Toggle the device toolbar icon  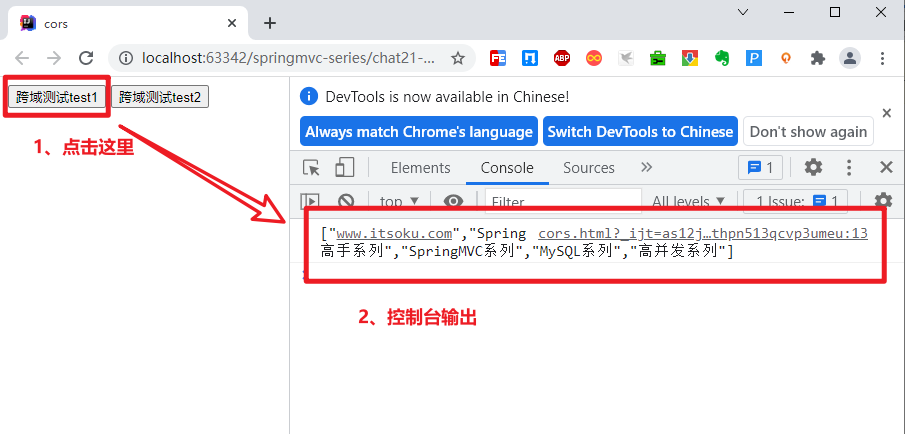345,168
